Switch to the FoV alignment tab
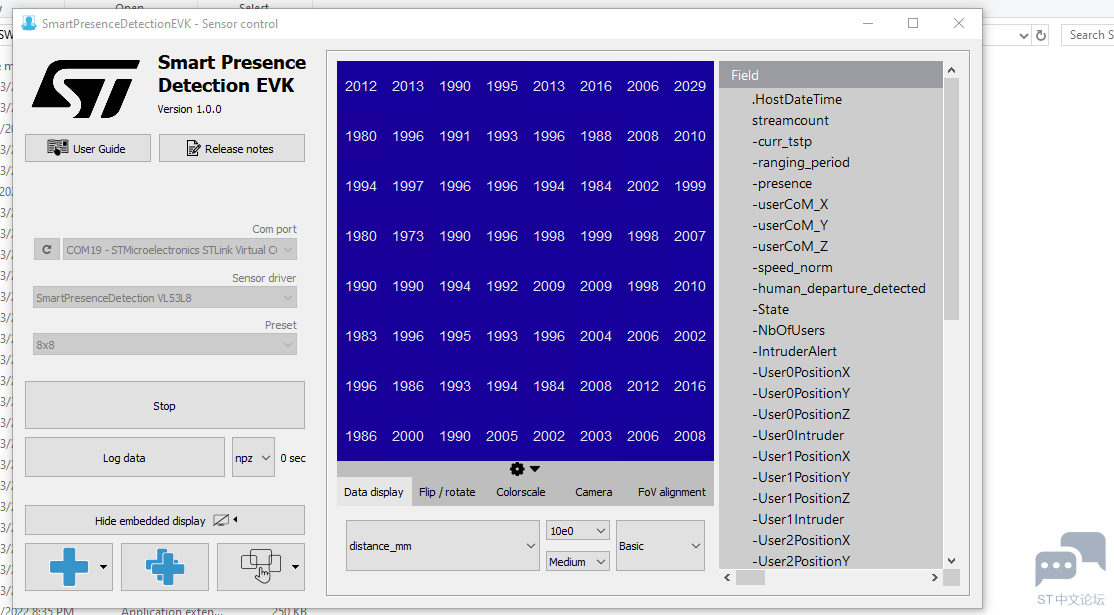Image resolution: width=1114 pixels, height=615 pixels. [671, 492]
